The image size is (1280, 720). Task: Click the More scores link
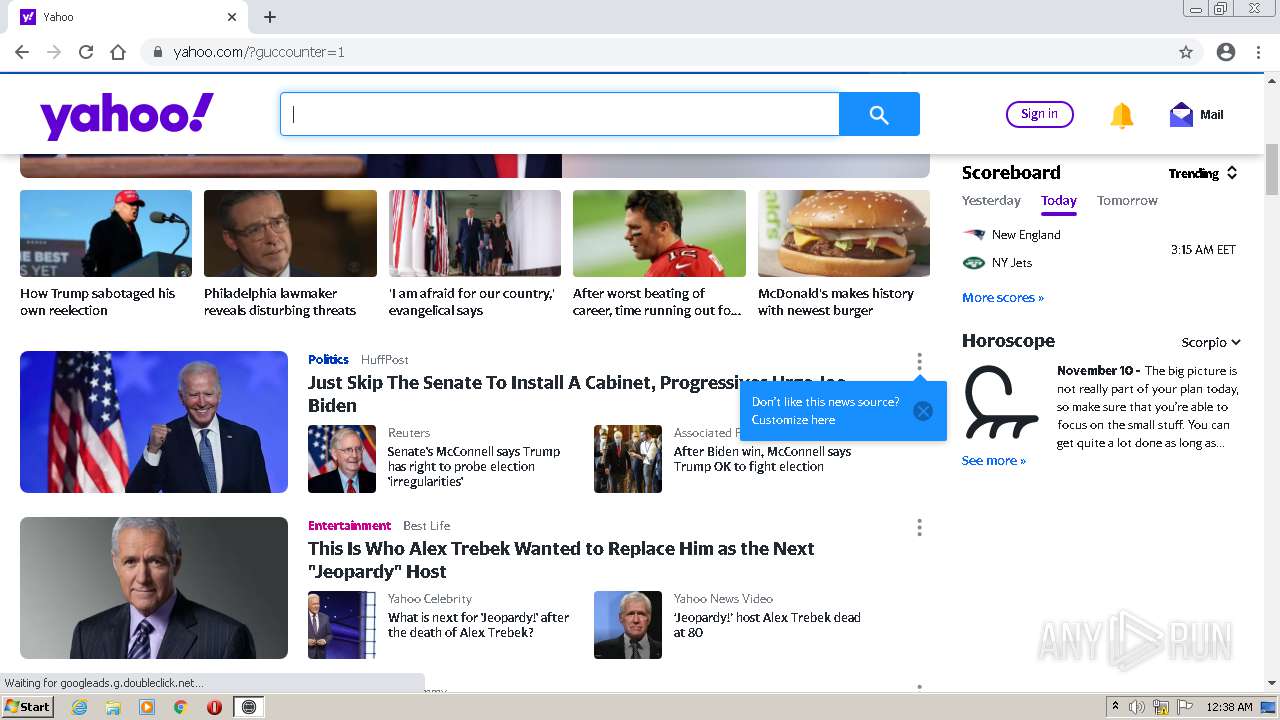click(x=1003, y=297)
